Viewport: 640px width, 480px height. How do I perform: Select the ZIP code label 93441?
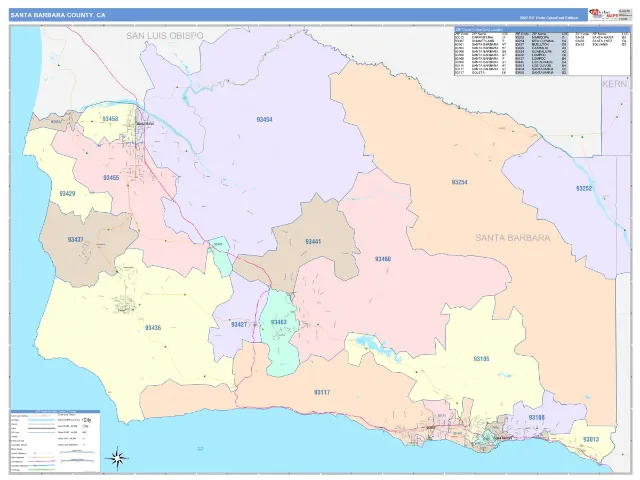click(313, 242)
